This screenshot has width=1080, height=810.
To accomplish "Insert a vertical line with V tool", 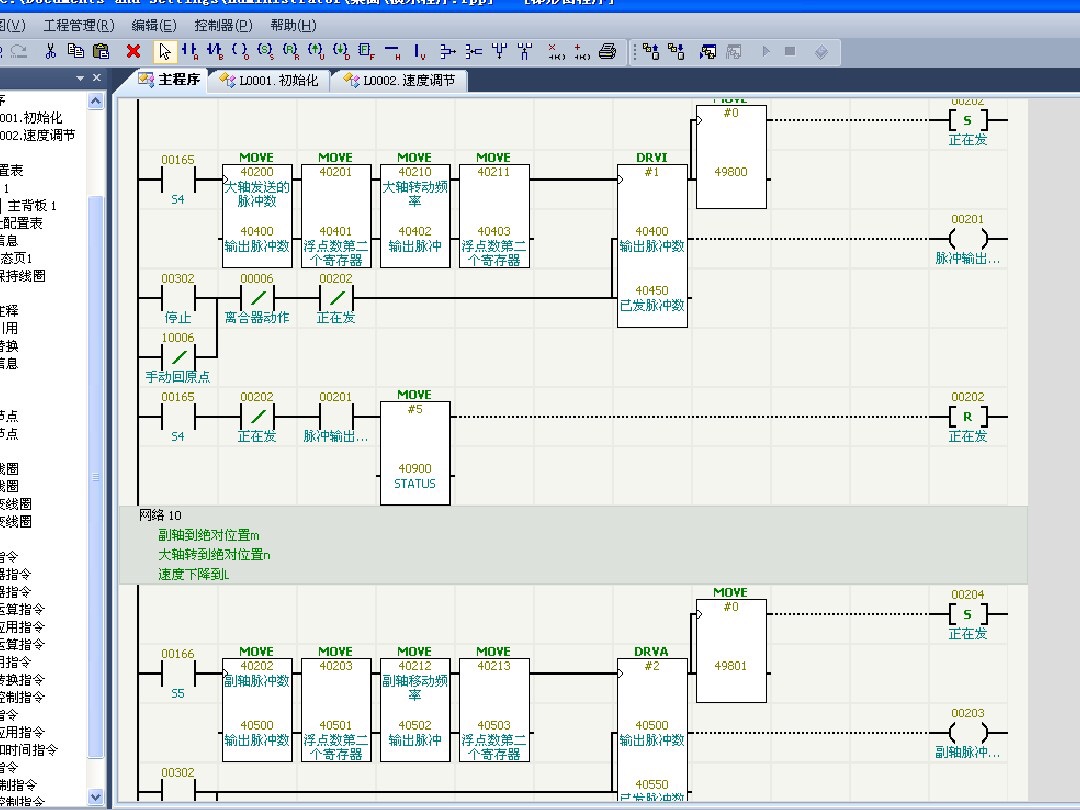I will click(x=419, y=51).
